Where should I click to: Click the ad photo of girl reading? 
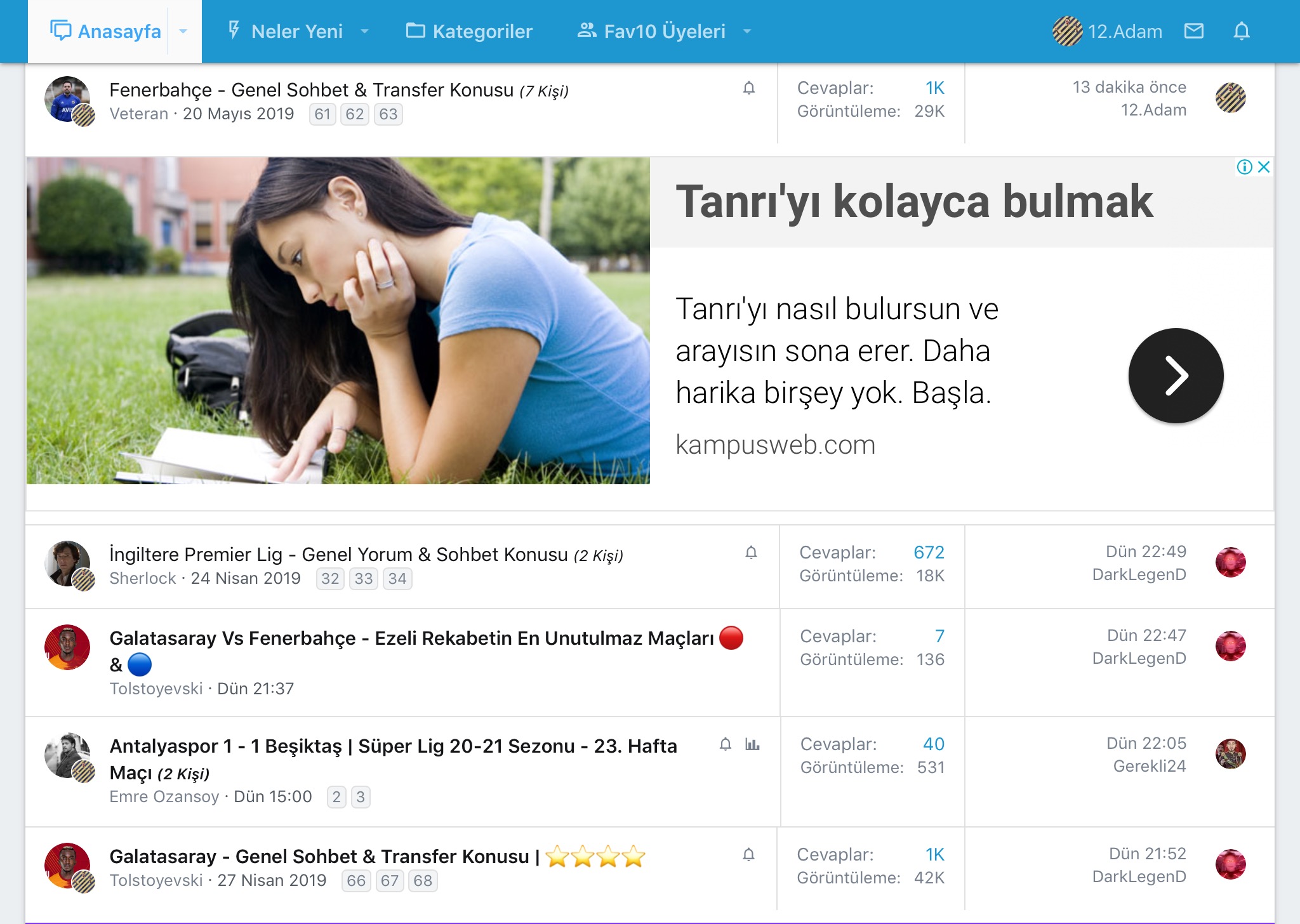pyautogui.click(x=338, y=320)
